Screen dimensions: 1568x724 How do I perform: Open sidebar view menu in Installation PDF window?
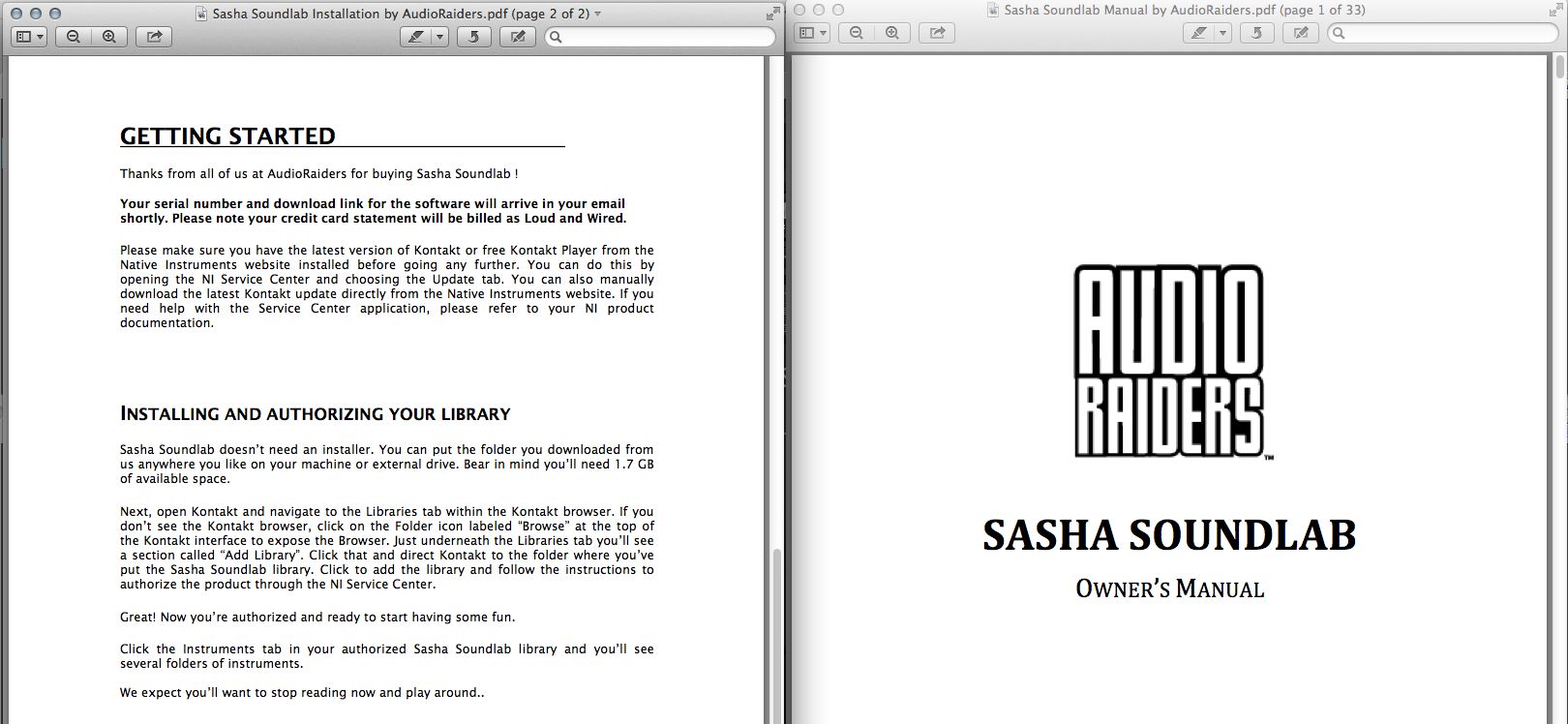(x=30, y=37)
